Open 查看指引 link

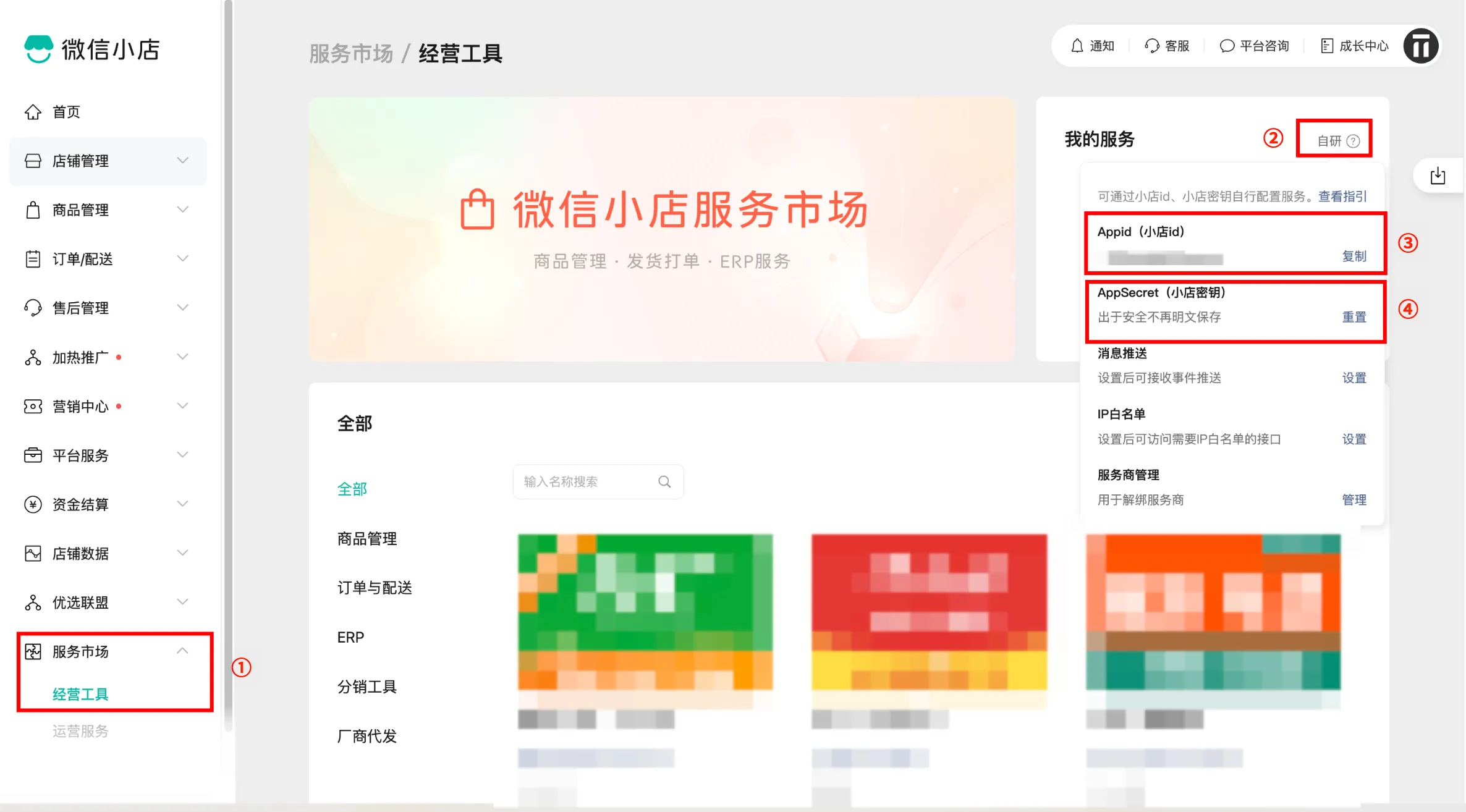point(1342,197)
